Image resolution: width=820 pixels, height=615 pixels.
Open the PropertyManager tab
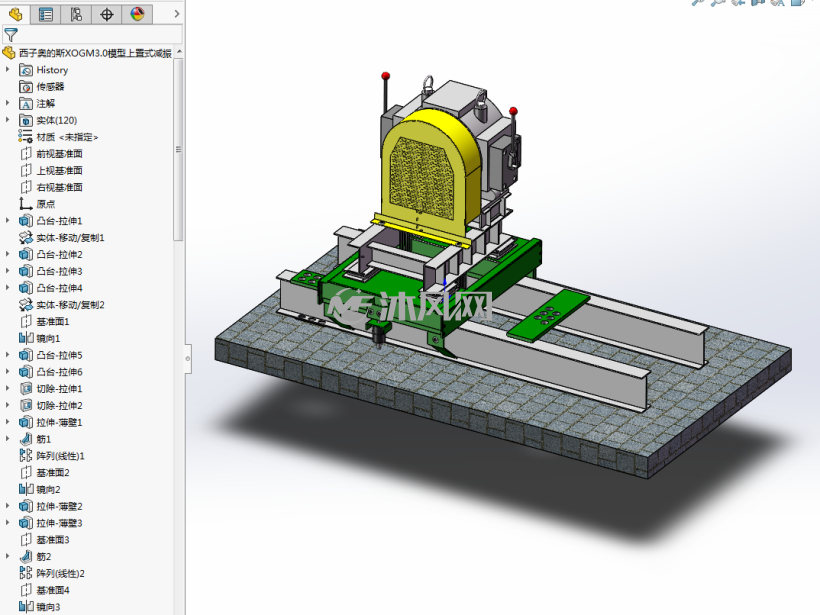[45, 14]
